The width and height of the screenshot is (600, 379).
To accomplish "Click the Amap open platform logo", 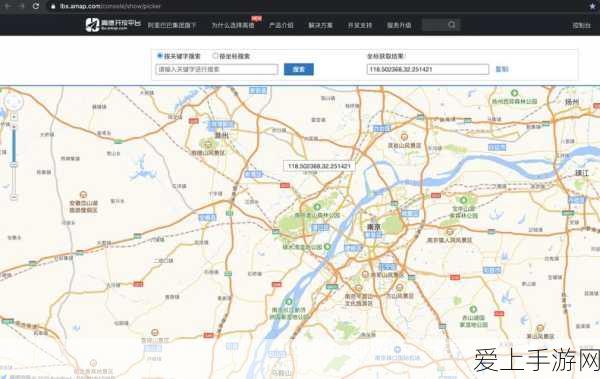I will point(113,25).
